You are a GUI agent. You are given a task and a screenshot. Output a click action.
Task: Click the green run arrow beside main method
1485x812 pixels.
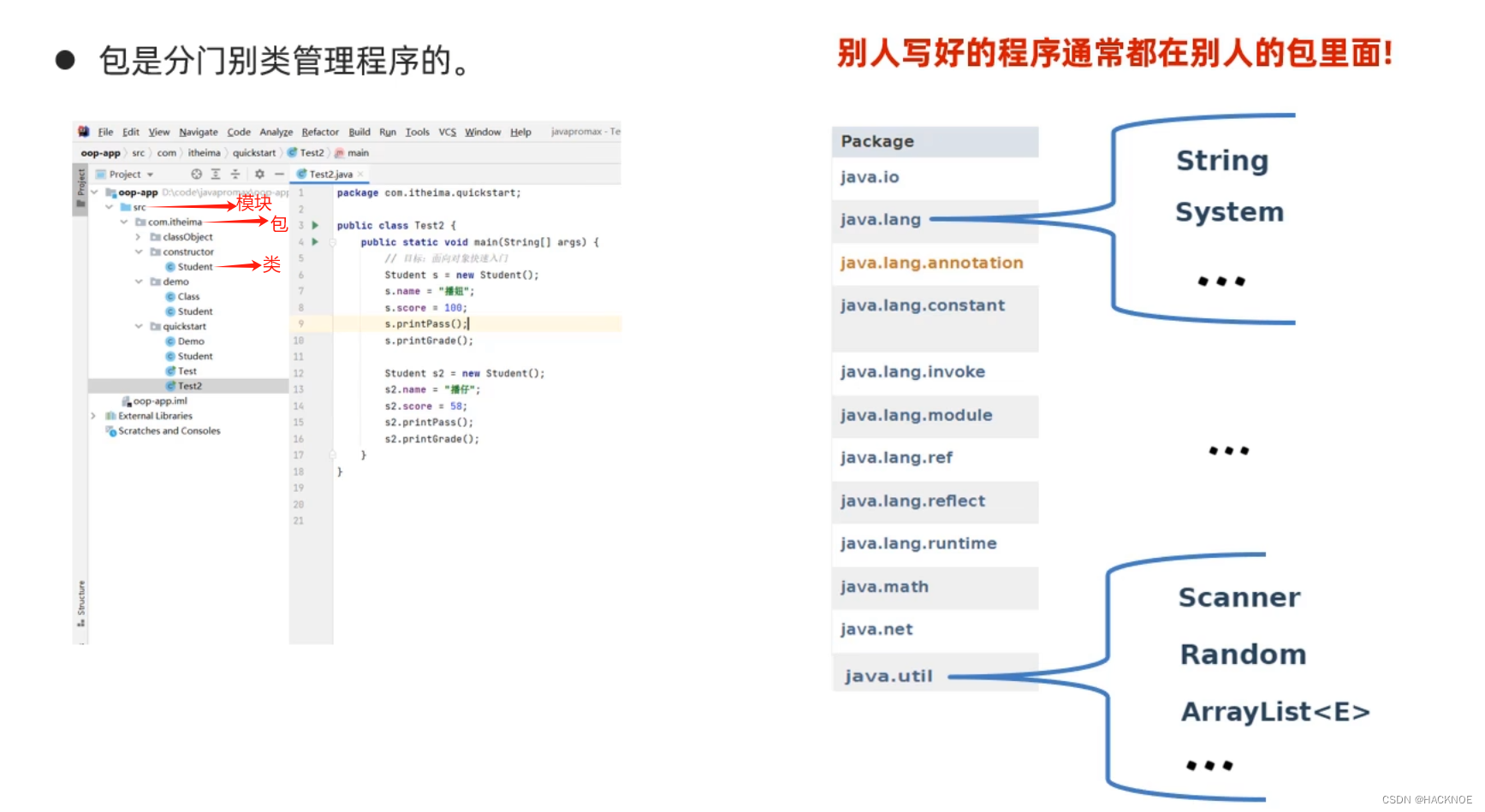coord(315,242)
